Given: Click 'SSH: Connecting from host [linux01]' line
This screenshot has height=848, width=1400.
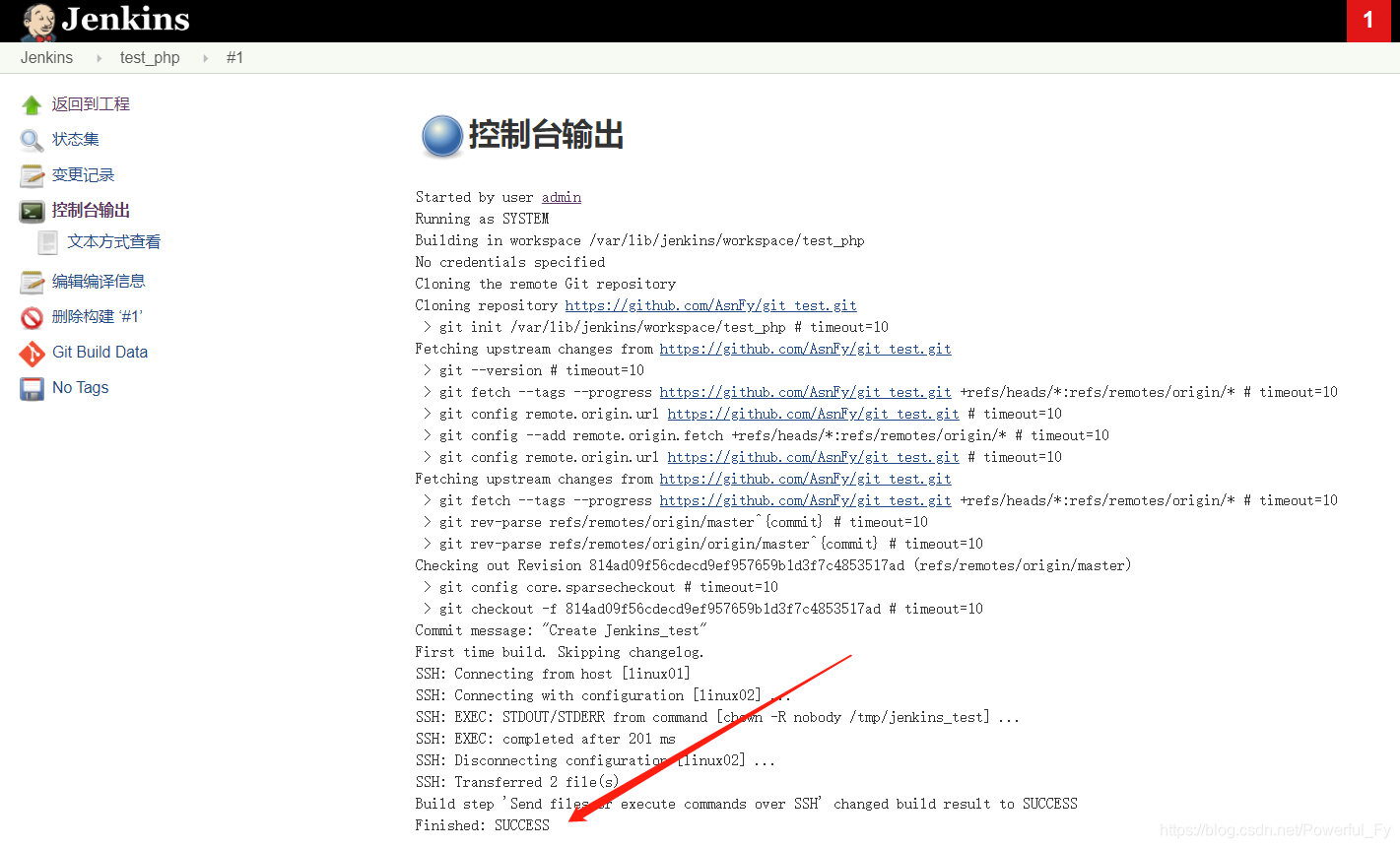Looking at the screenshot, I should pyautogui.click(x=553, y=674).
